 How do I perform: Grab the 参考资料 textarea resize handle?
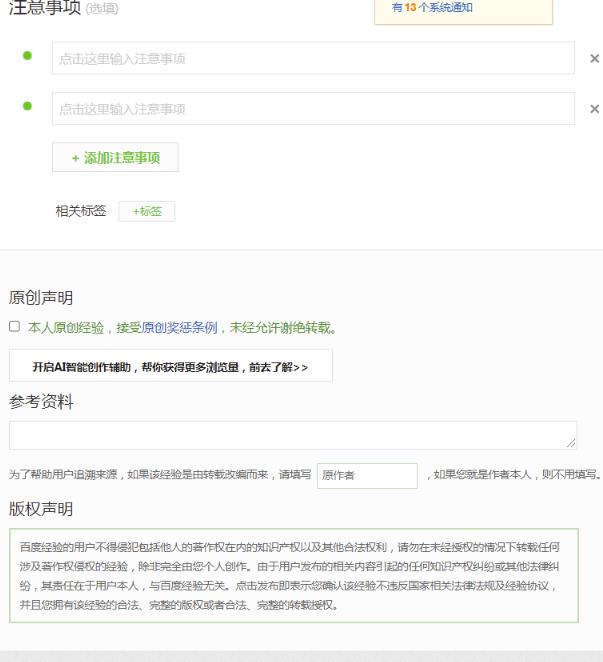[x=571, y=442]
